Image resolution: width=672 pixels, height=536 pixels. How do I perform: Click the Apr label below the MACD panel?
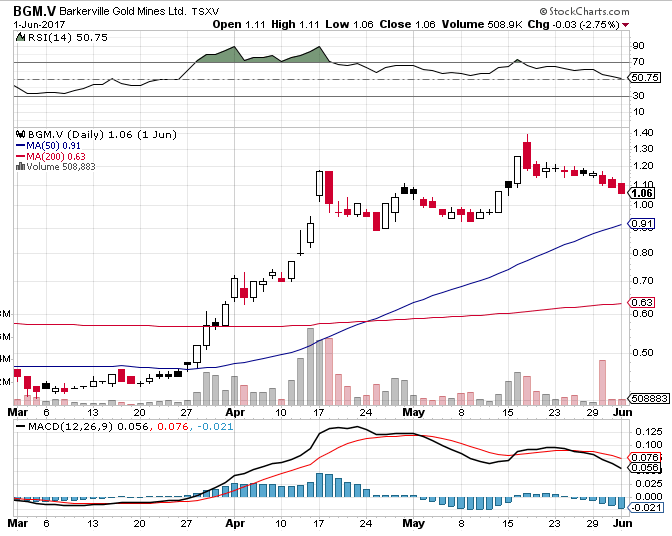(x=235, y=524)
